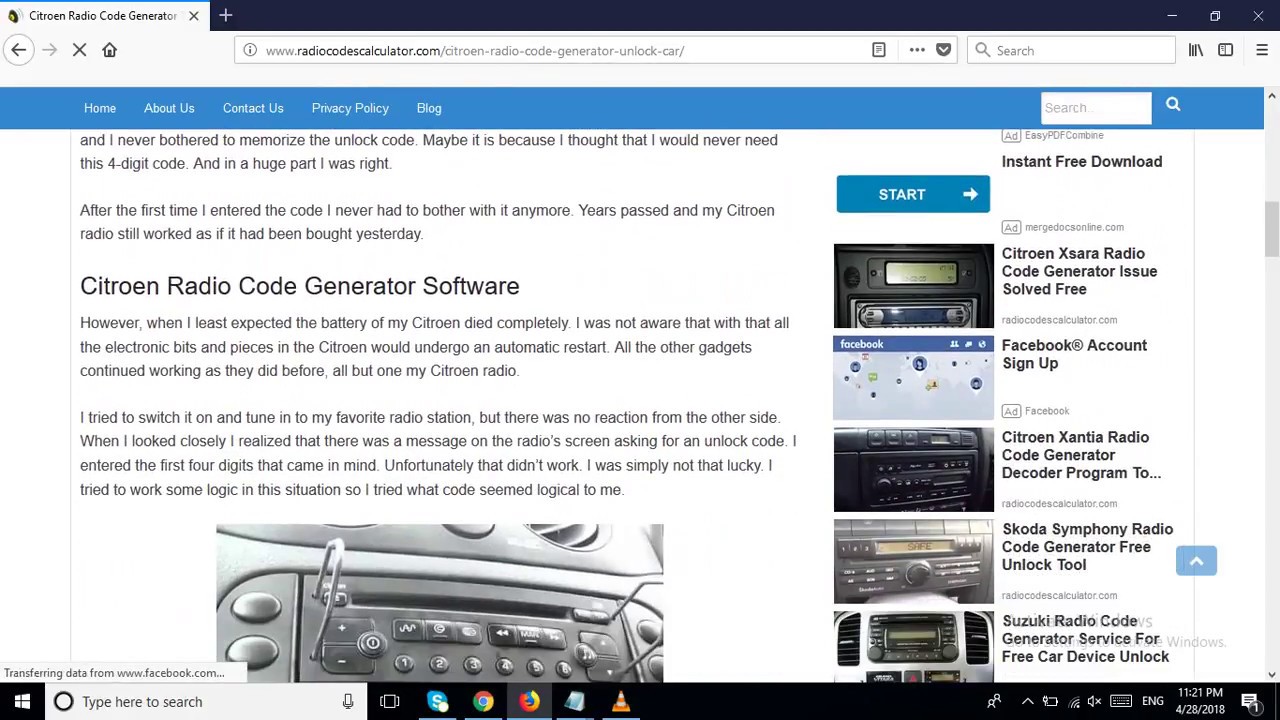Image resolution: width=1280 pixels, height=720 pixels.
Task: Open the Library icon
Action: click(1195, 50)
